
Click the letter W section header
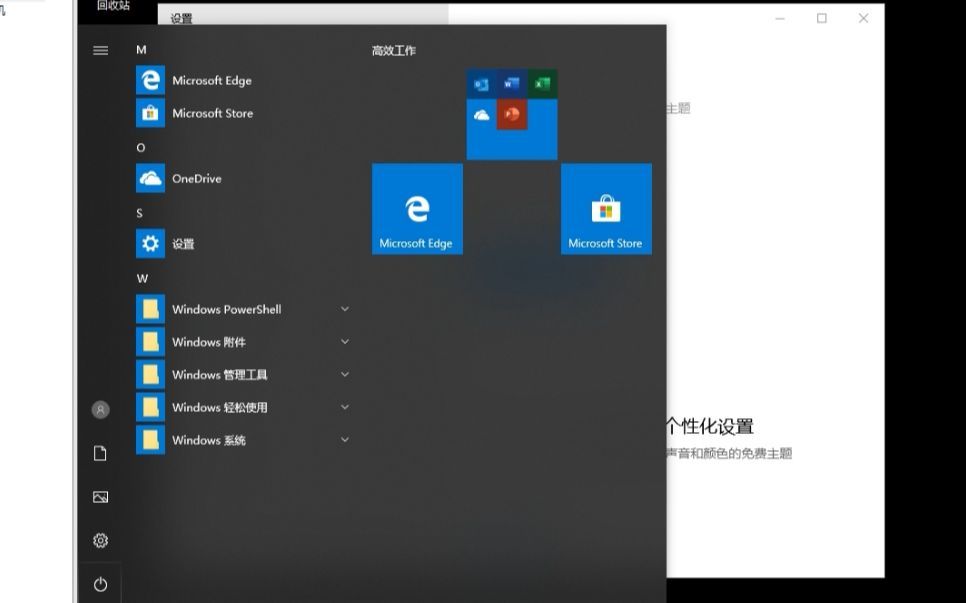point(142,278)
